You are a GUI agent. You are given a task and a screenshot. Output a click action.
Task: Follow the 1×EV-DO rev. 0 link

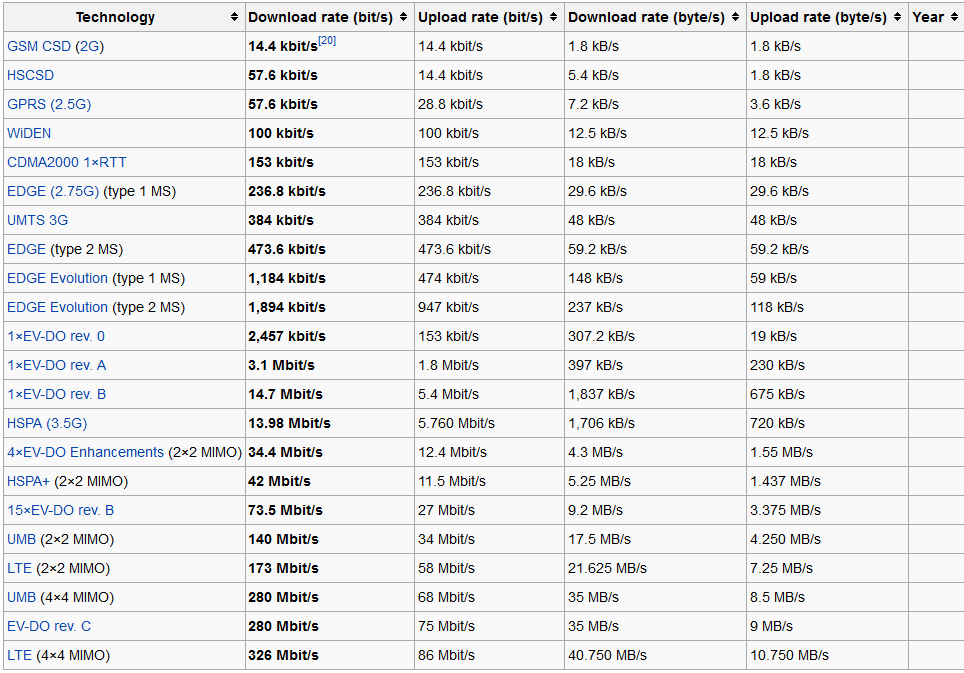point(56,336)
